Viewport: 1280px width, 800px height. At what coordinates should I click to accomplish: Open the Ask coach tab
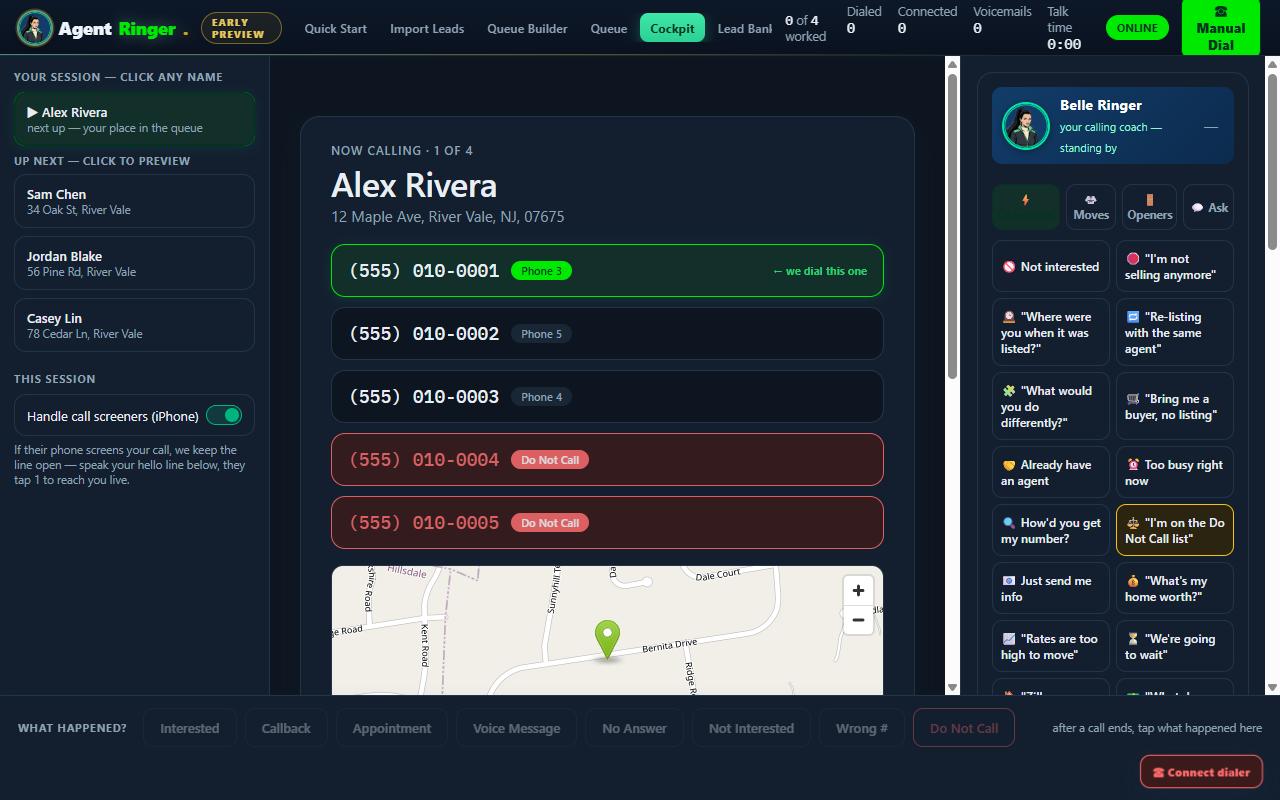coord(1208,207)
